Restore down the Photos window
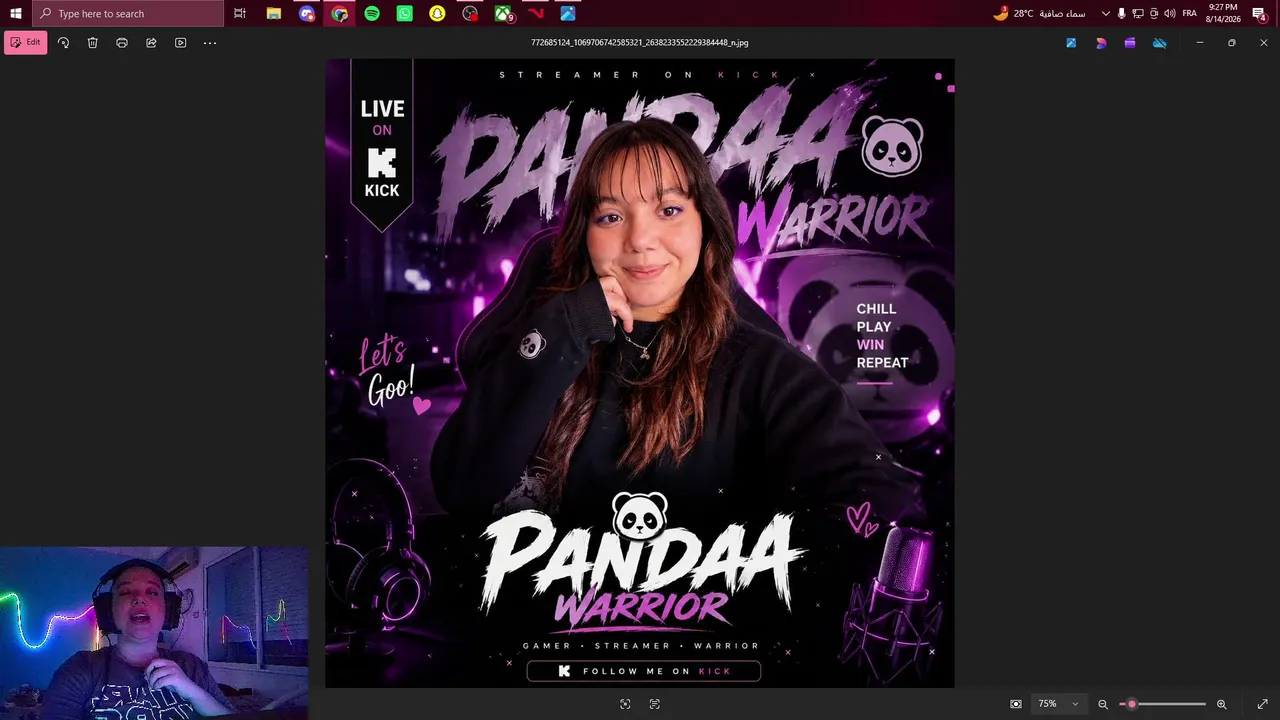The image size is (1280, 720). point(1232,43)
